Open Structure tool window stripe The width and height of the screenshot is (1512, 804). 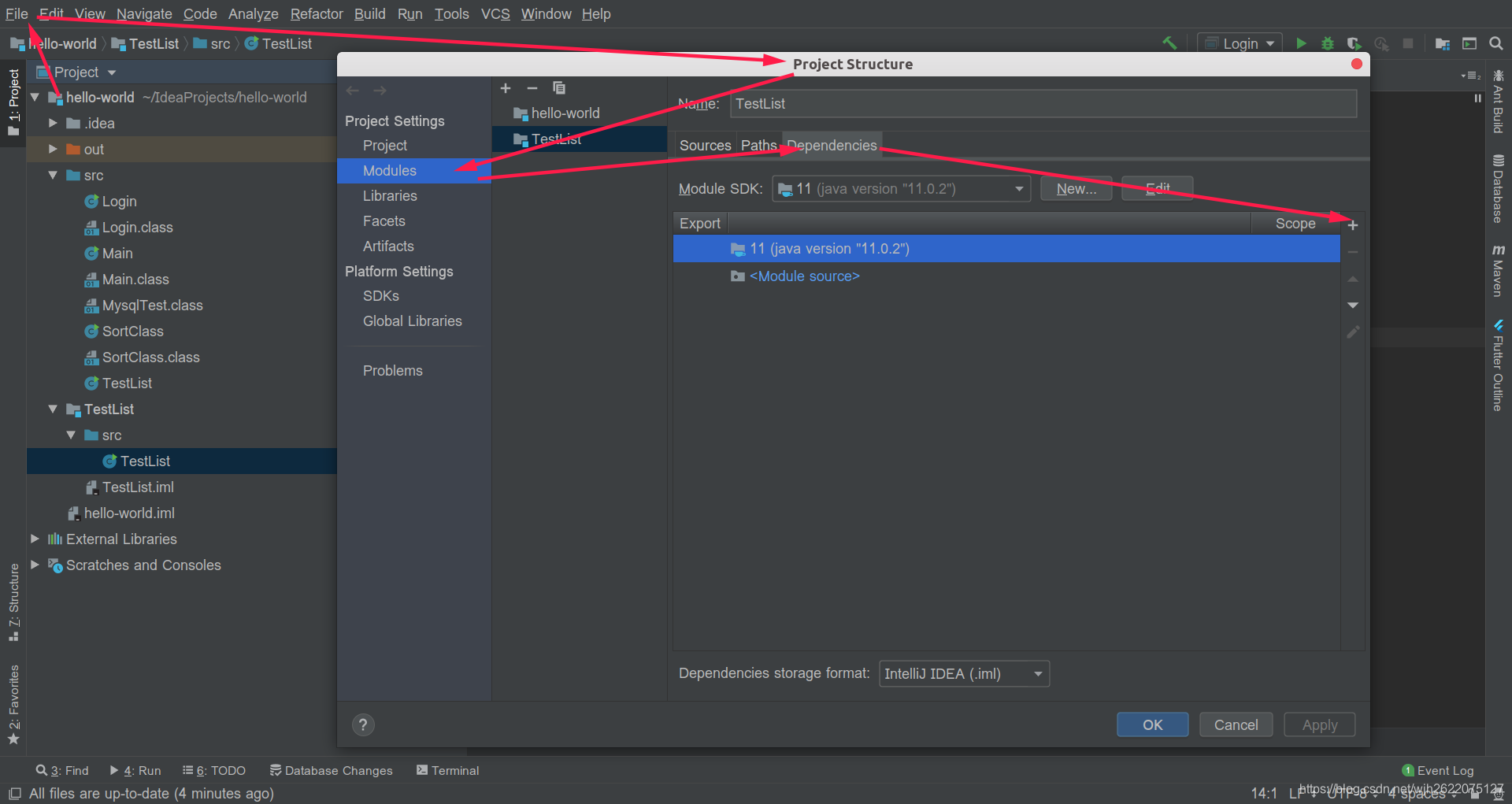[13, 602]
